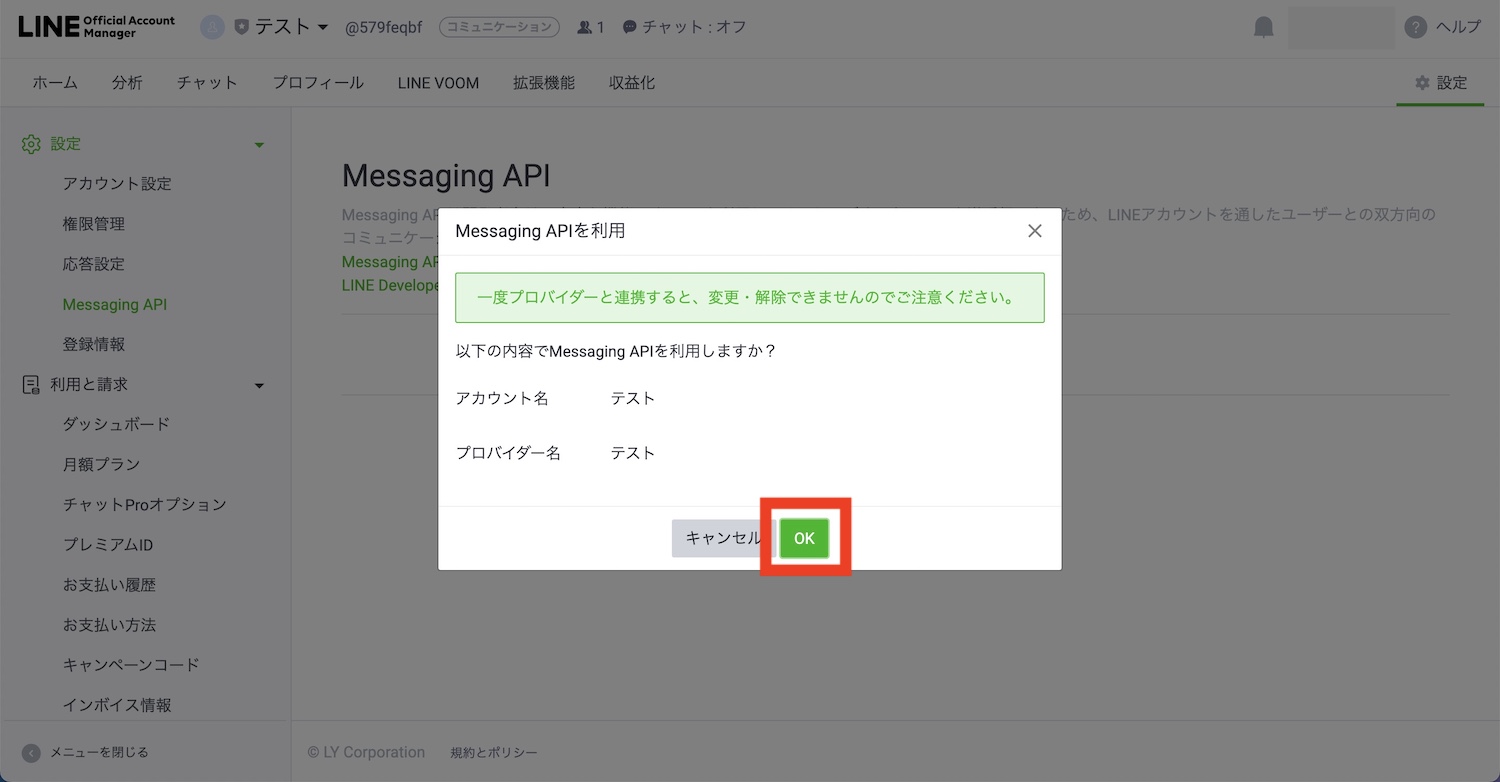Click the 利用と請求 billing icon
This screenshot has width=1500, height=782.
pos(31,384)
